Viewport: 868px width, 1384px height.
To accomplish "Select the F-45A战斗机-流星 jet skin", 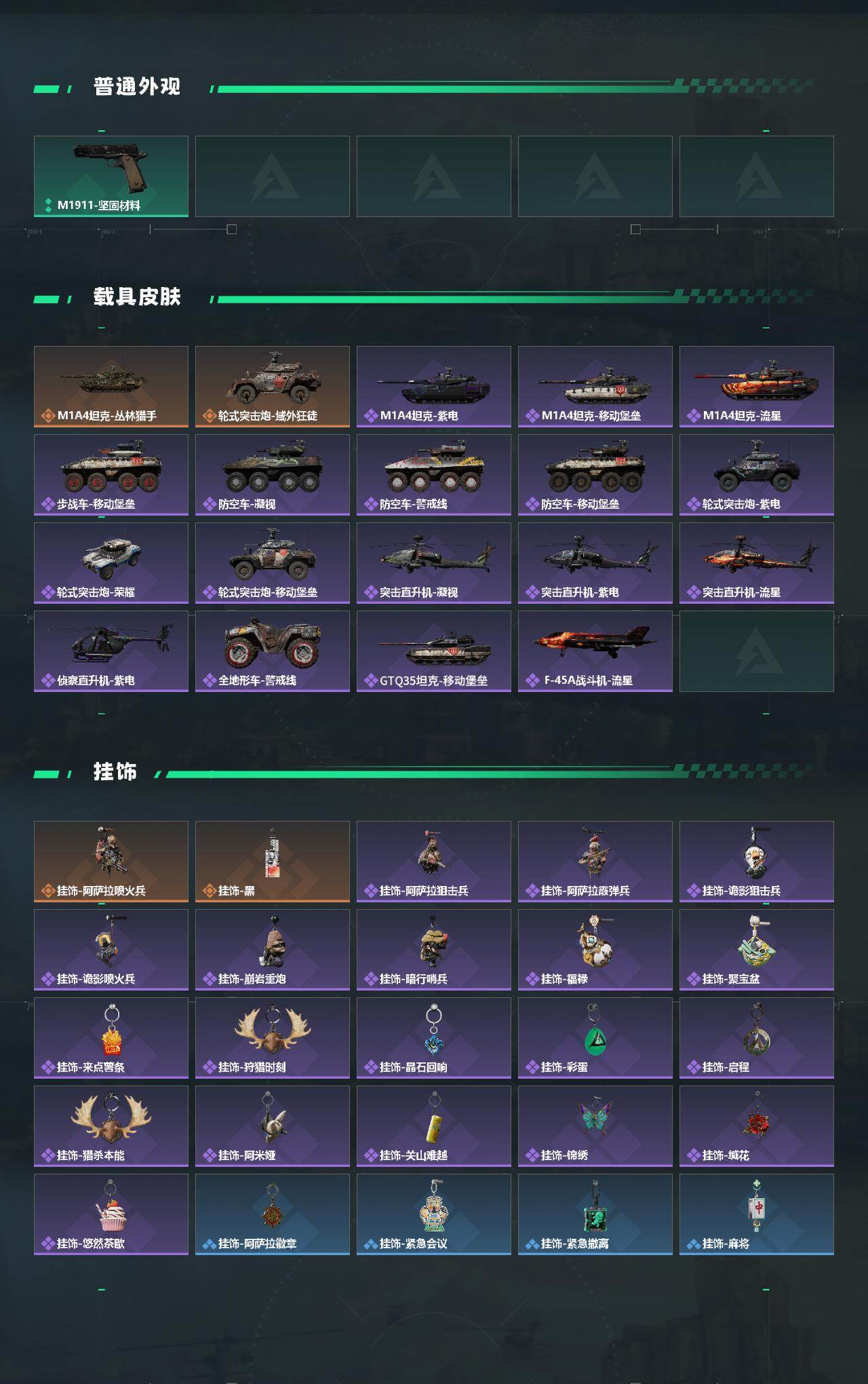I will (x=595, y=651).
